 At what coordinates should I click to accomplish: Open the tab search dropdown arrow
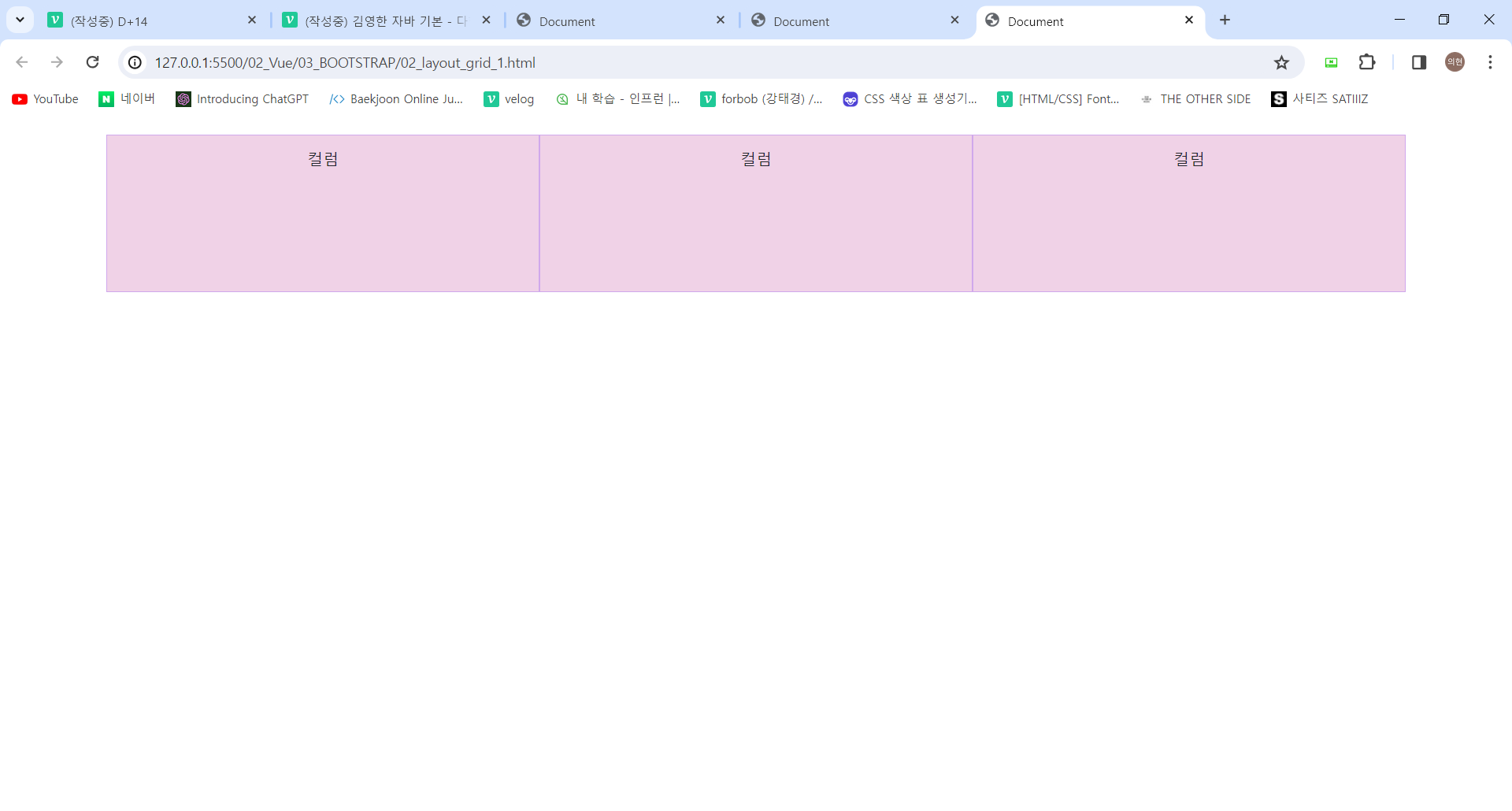click(x=20, y=20)
